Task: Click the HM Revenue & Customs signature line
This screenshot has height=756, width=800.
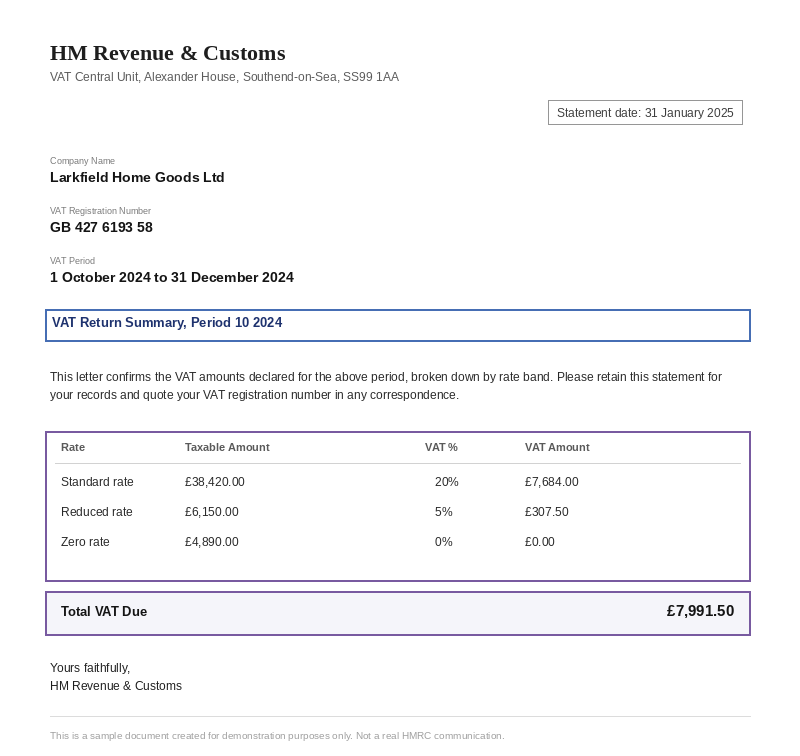Action: (x=116, y=686)
